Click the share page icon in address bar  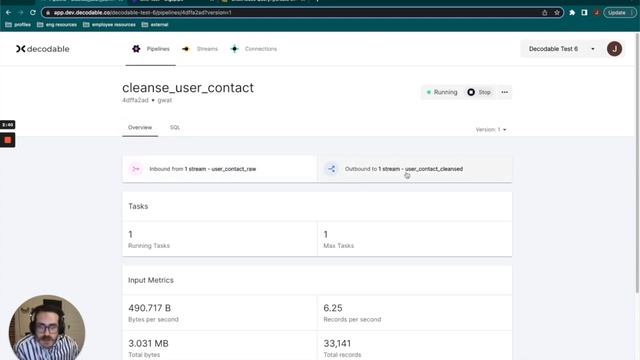544,13
